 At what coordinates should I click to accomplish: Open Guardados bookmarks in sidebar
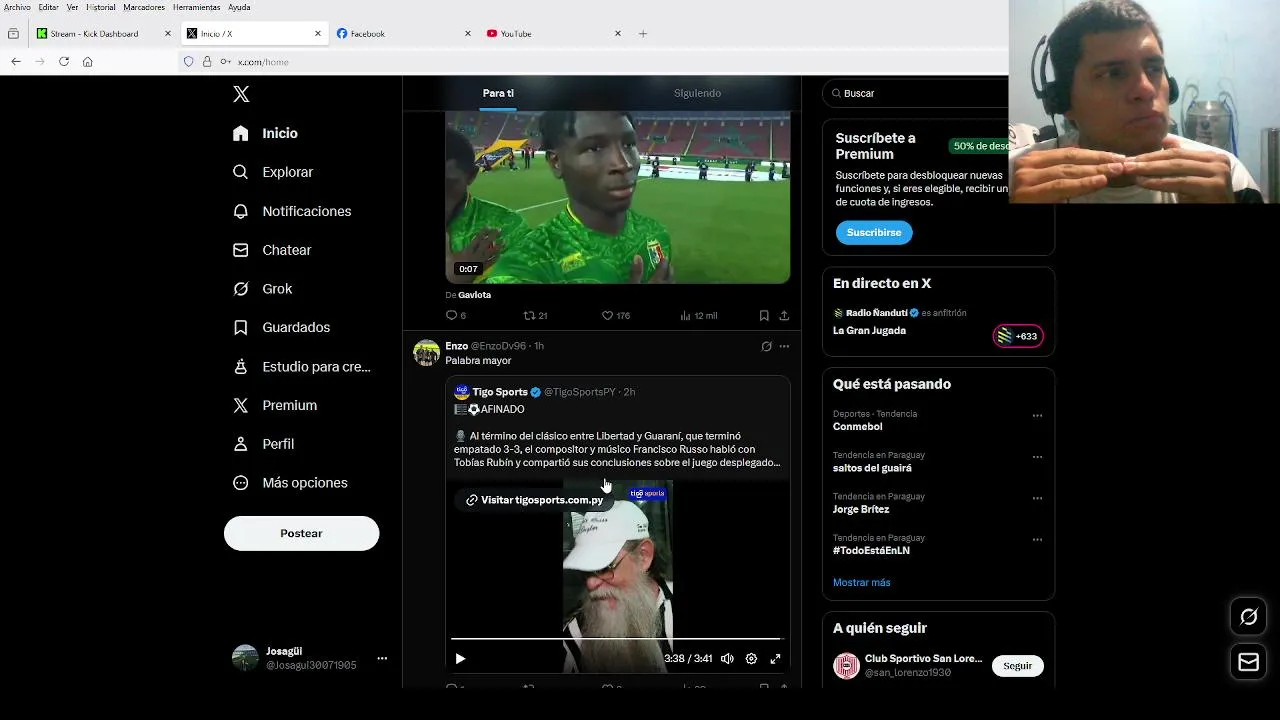point(281,327)
